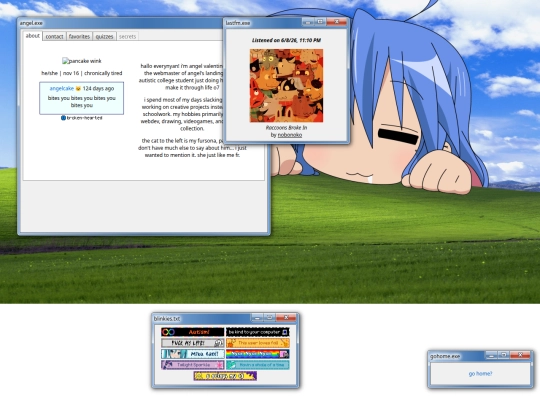Screen dimensions: 540x405
Task: Click the bites you status message text
Action: (x=82, y=102)
